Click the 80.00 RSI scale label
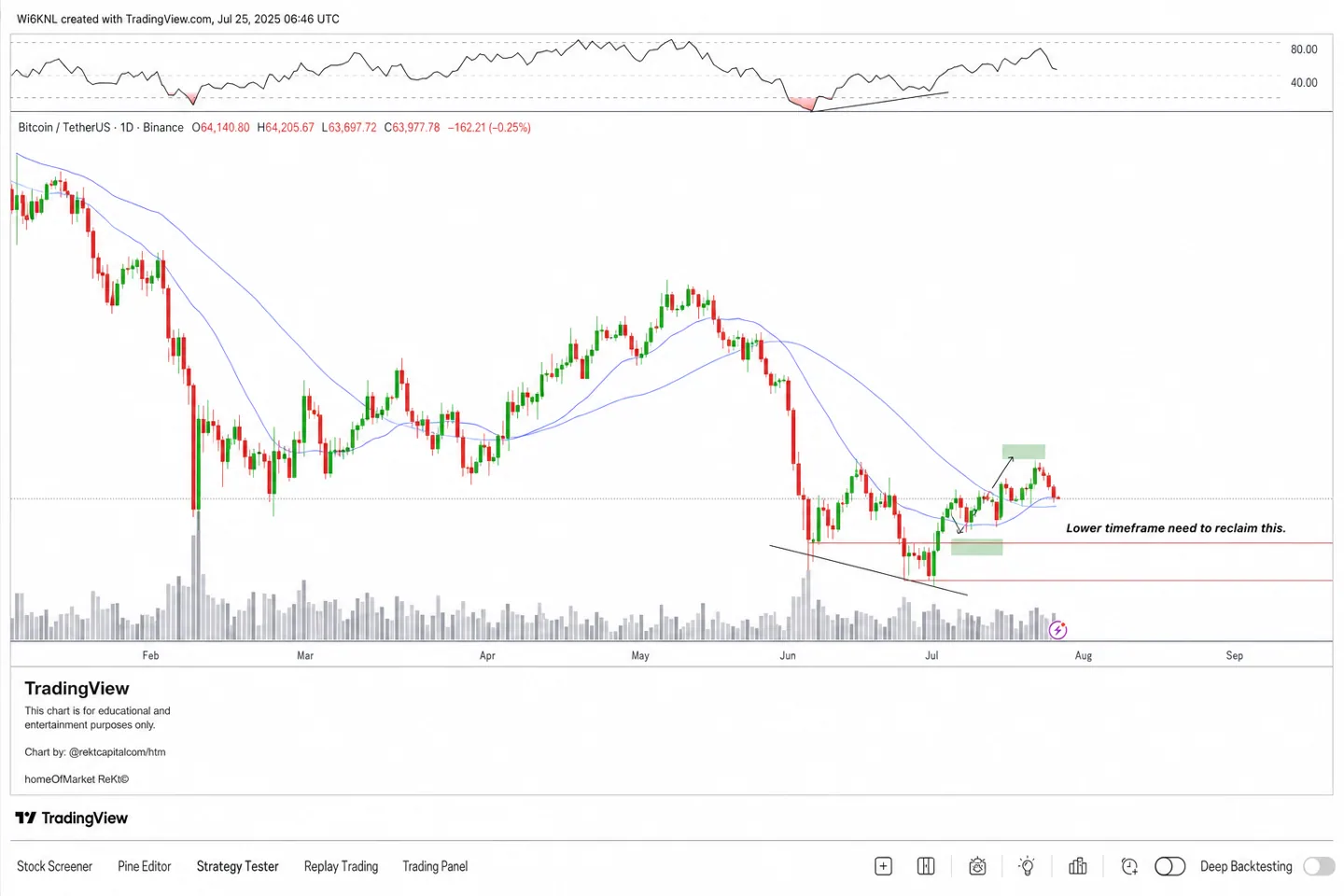This screenshot has width=1344, height=896. [1304, 49]
